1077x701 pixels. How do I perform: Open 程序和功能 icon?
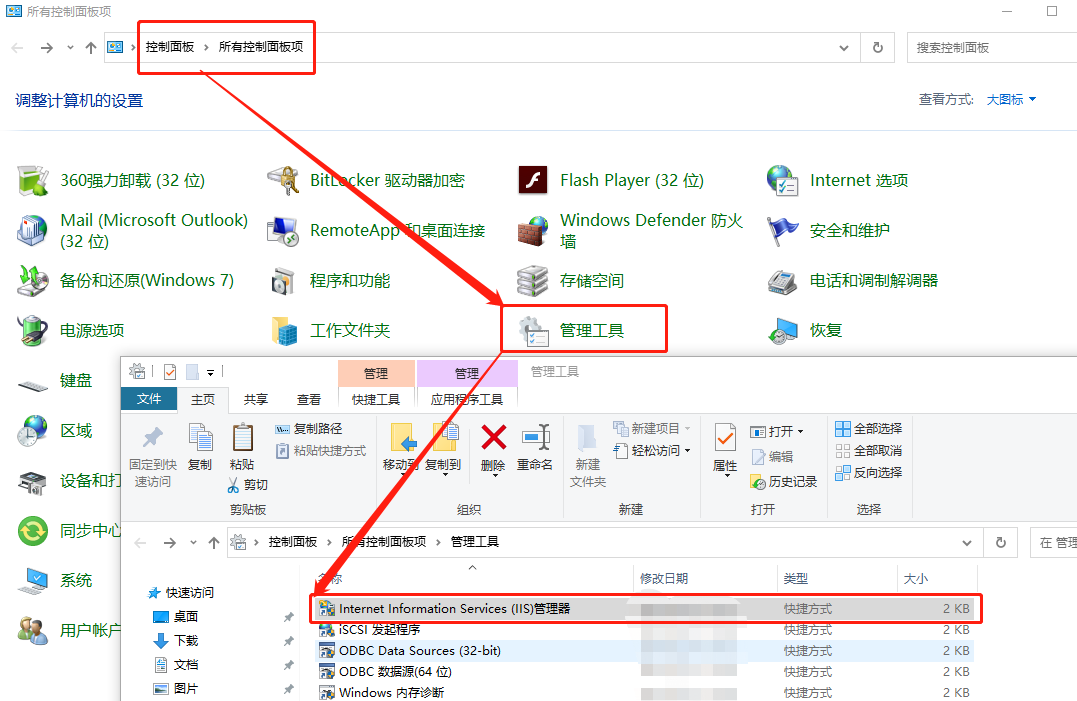tap(283, 281)
